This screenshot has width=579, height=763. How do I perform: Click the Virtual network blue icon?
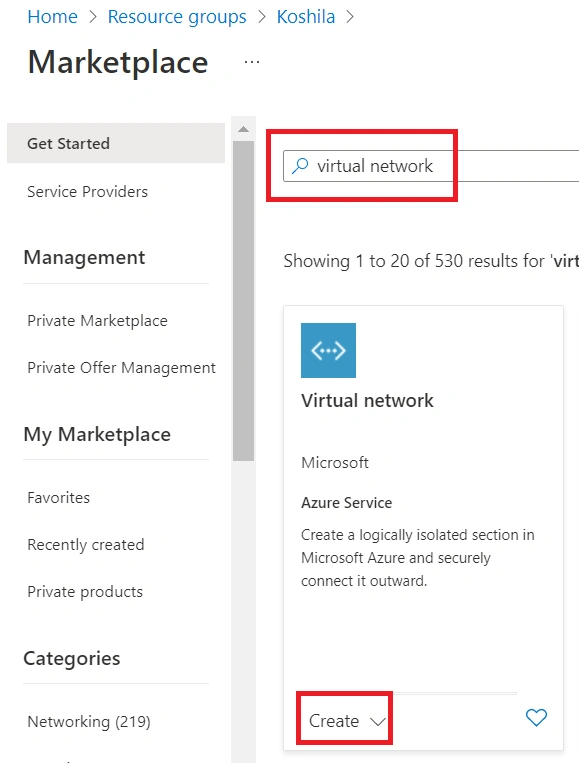pos(328,350)
